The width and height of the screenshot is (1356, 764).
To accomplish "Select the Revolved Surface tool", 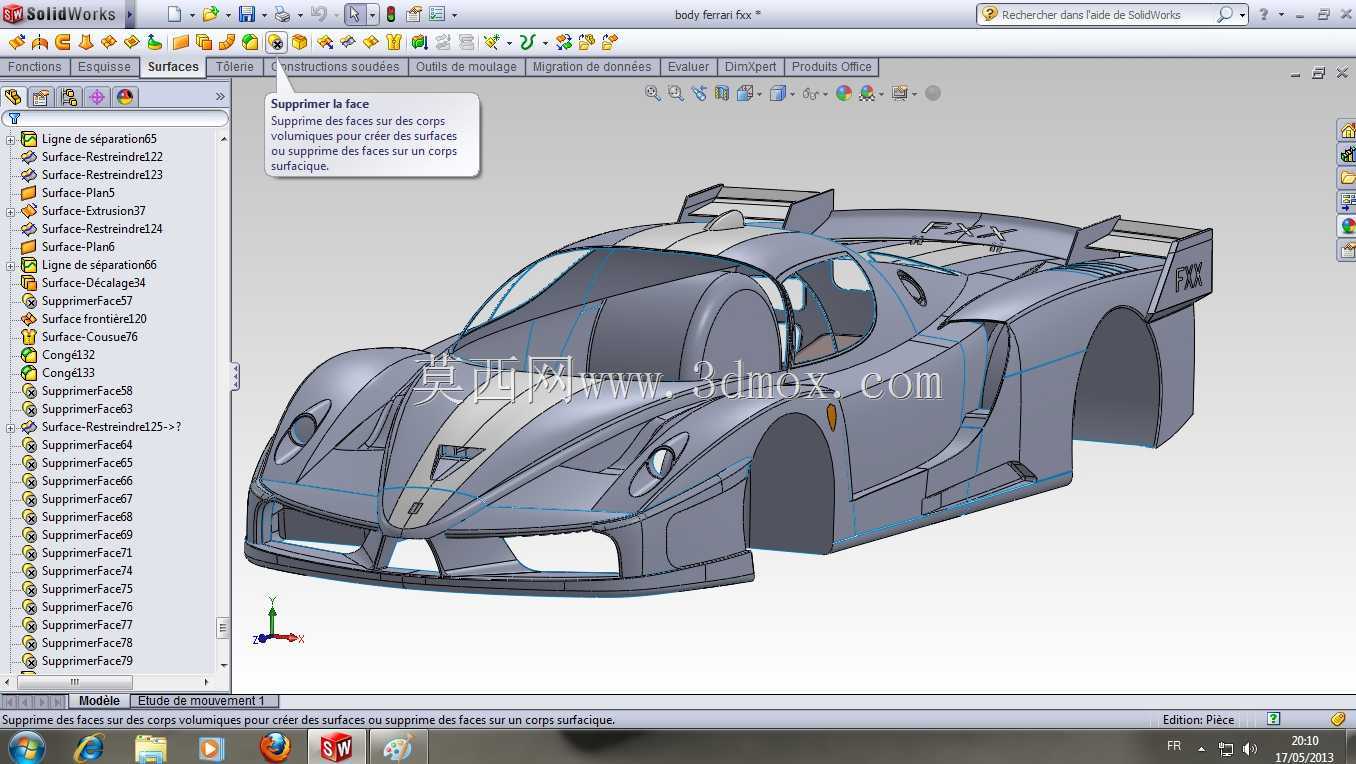I will [40, 42].
